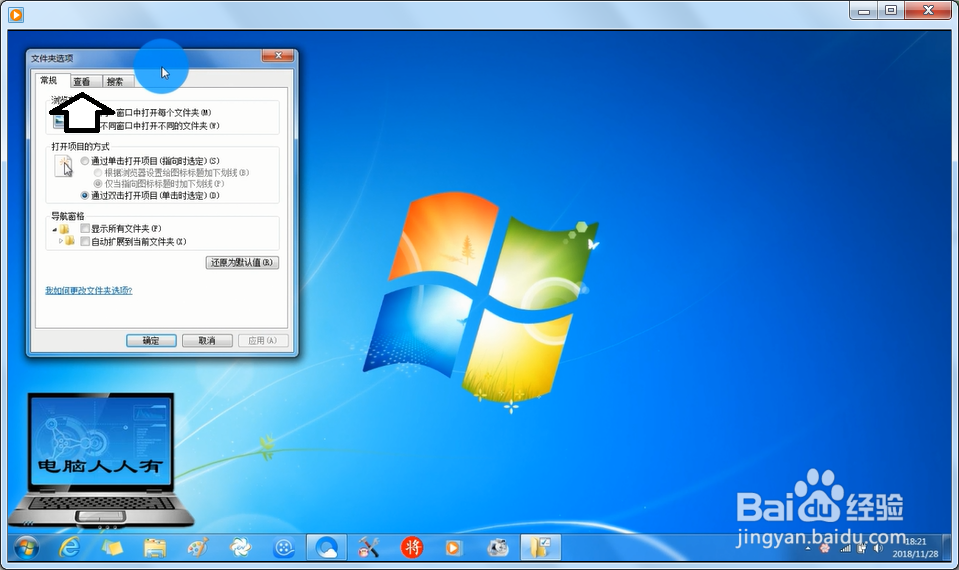This screenshot has height=570, width=959.
Task: Open the Windows Start menu orb
Action: [x=27, y=547]
